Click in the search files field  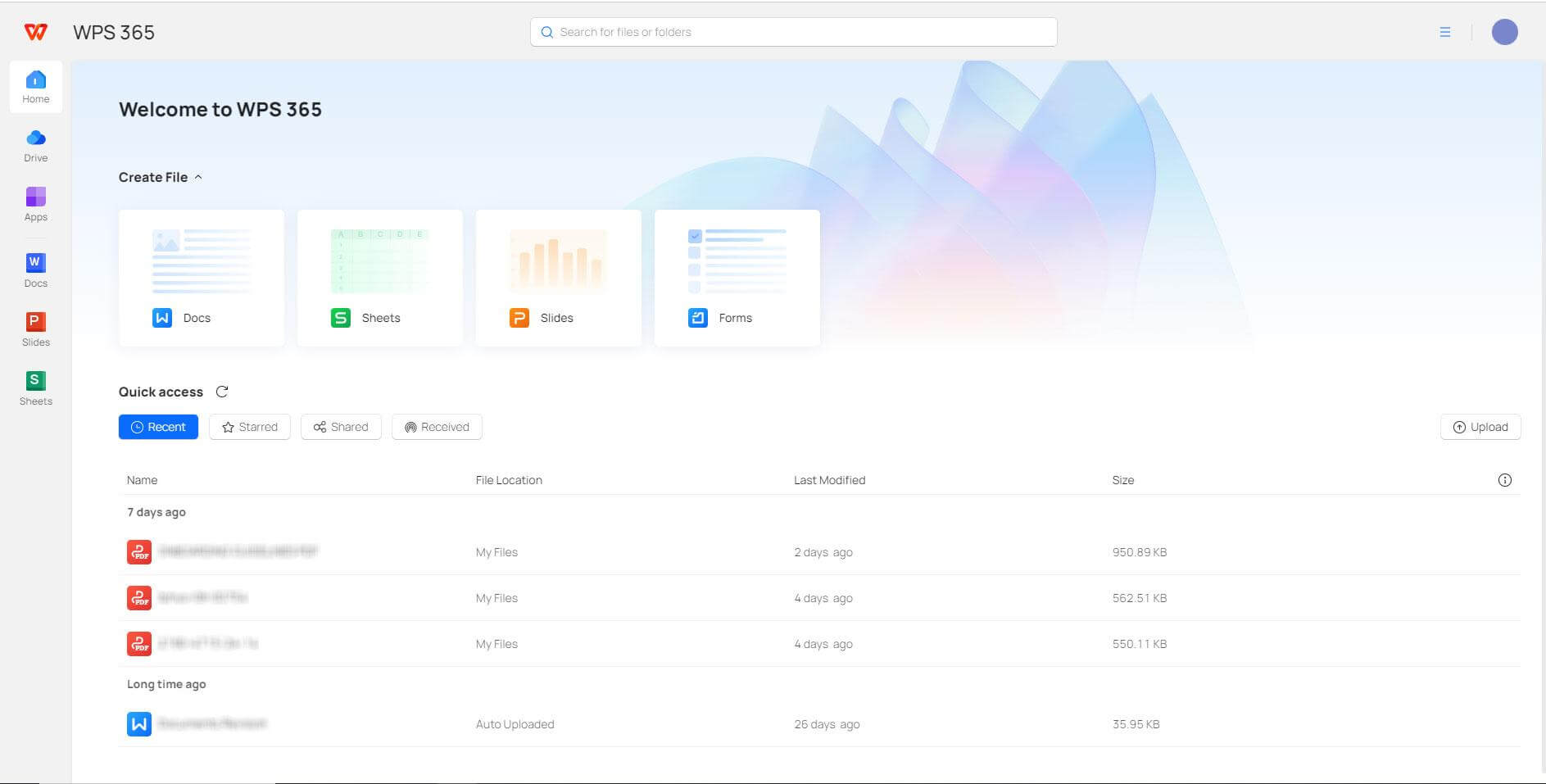pyautogui.click(x=793, y=32)
